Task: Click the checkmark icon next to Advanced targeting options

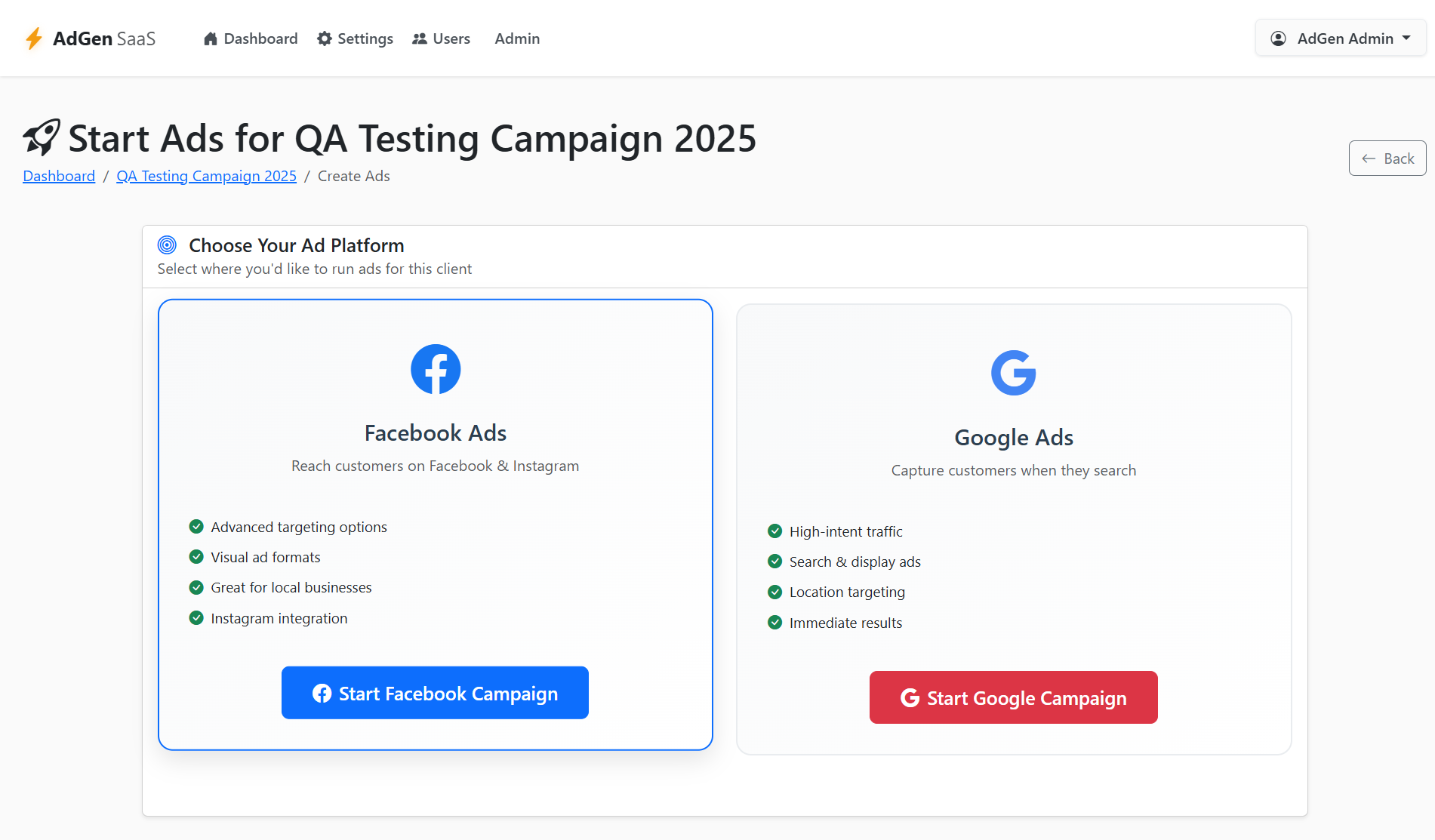Action: click(196, 527)
